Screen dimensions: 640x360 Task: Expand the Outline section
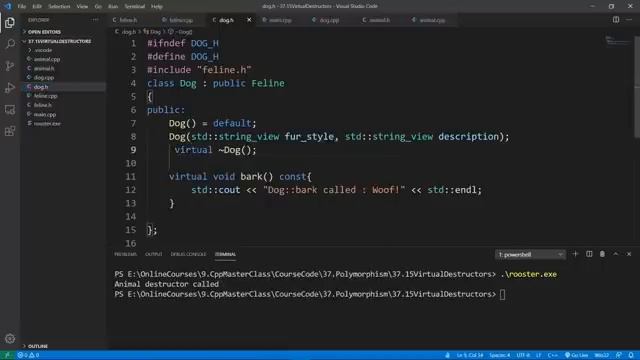(x=38, y=346)
